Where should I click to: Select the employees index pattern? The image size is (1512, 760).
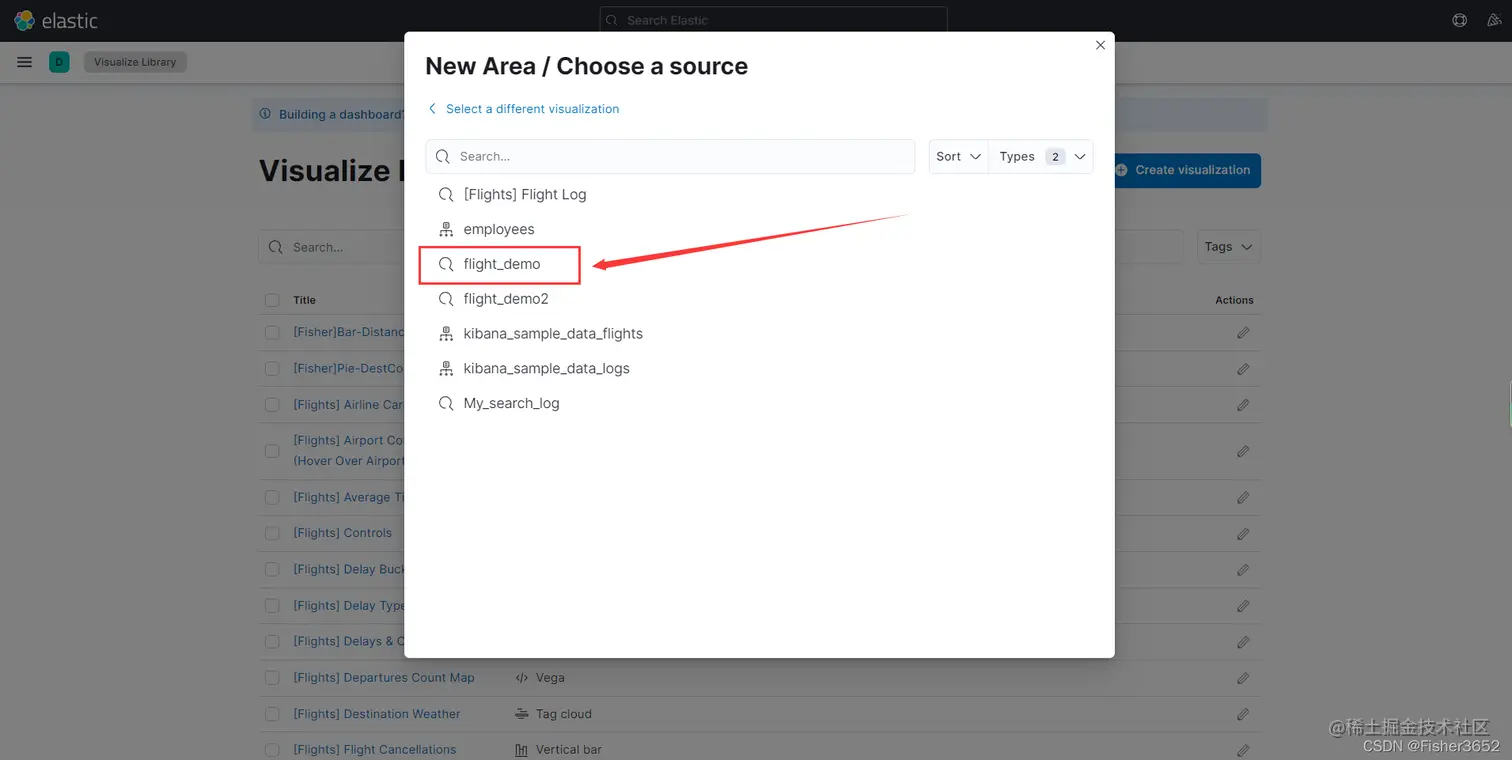pyautogui.click(x=499, y=229)
